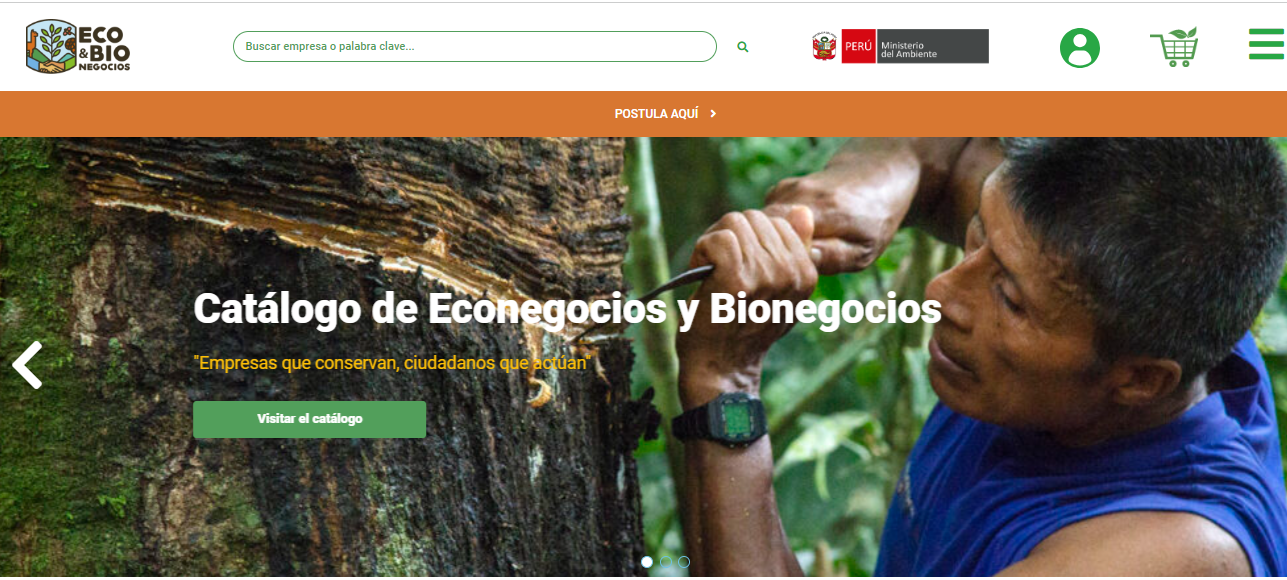Focus the Buscar empresa search field

[475, 47]
